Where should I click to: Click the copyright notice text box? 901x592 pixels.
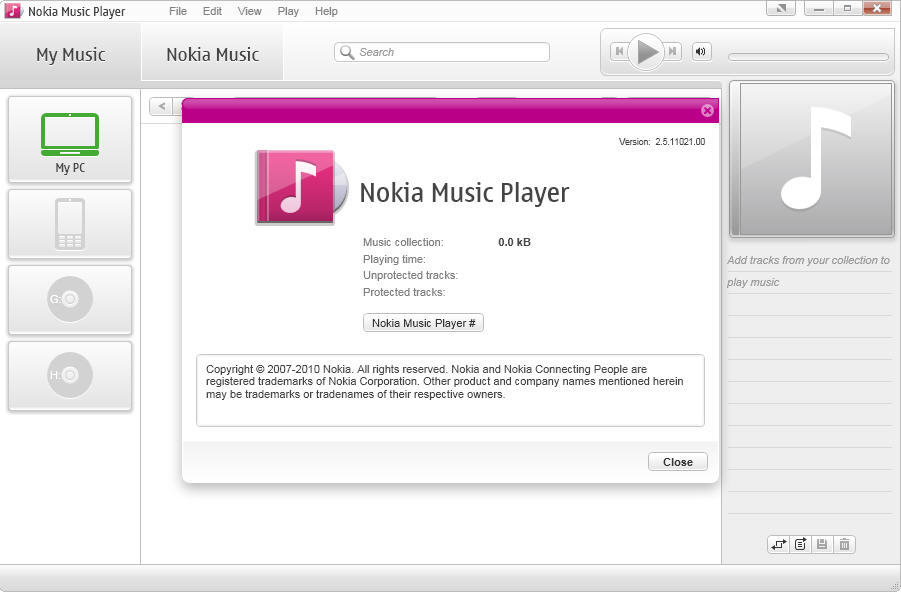(x=450, y=390)
